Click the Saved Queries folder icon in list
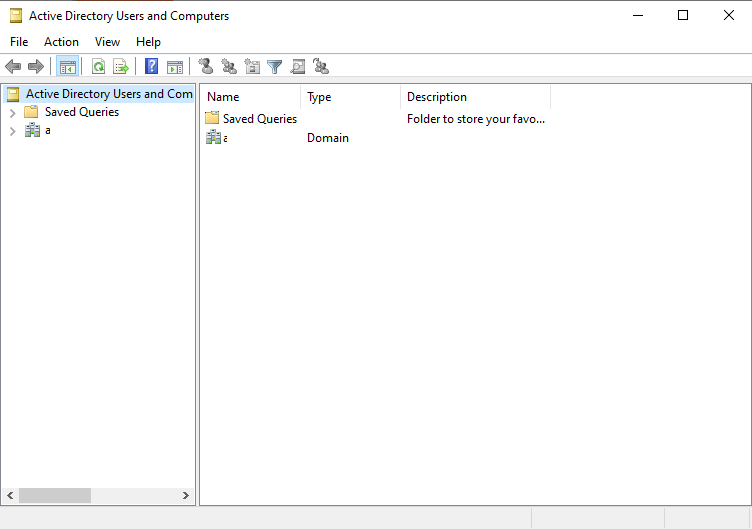Viewport: 752px width, 529px height. tap(212, 118)
